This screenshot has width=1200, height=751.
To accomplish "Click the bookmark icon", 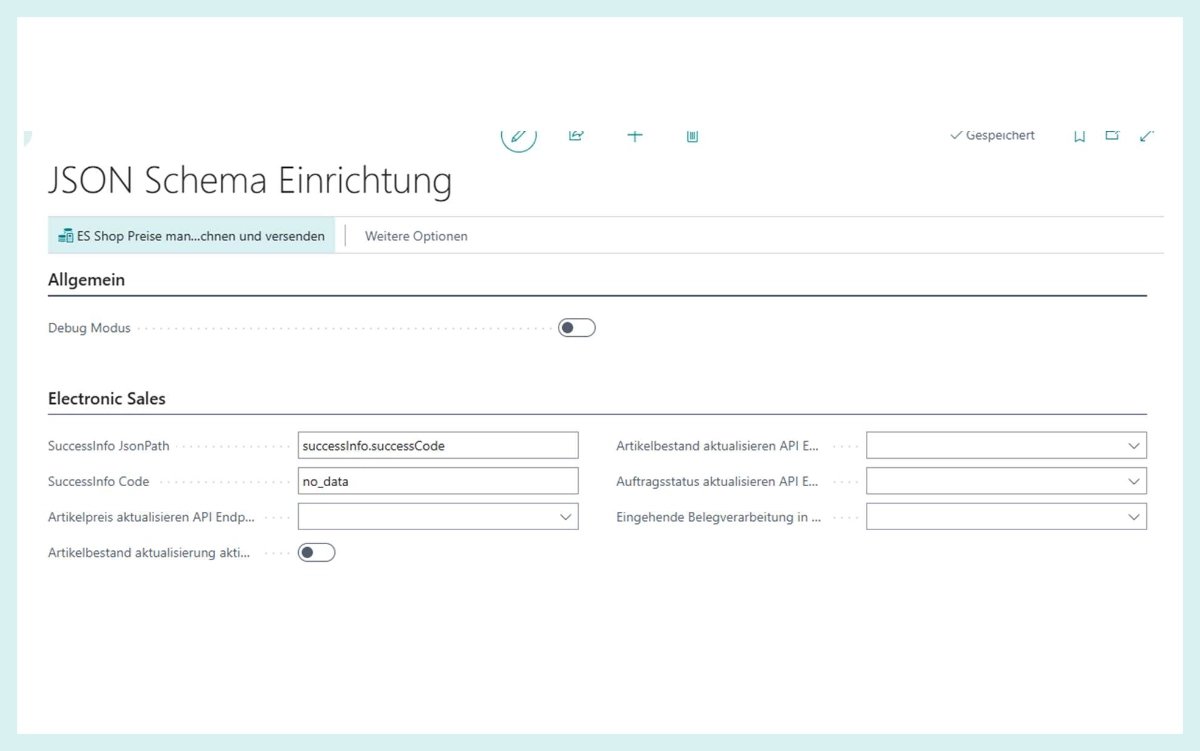I will point(1079,136).
